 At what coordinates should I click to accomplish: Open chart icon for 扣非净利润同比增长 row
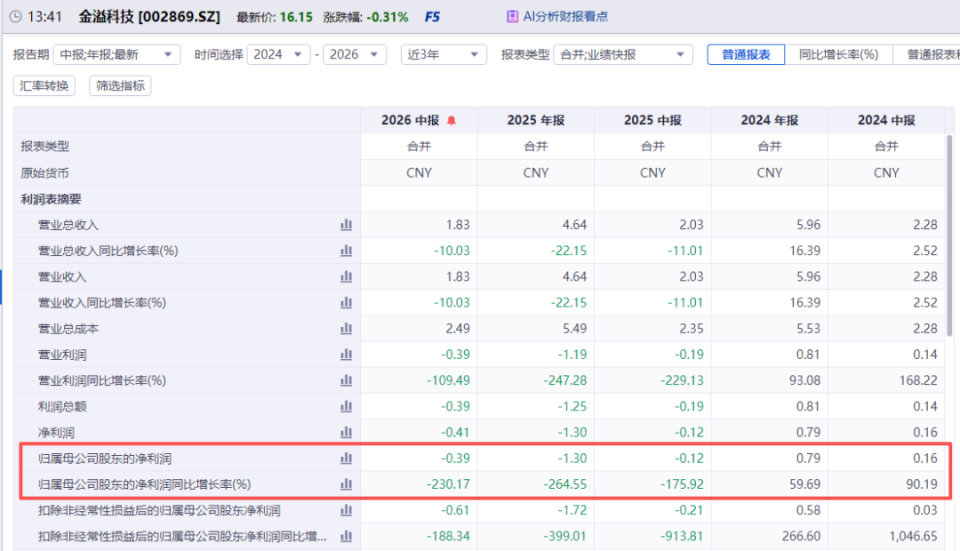click(x=346, y=536)
